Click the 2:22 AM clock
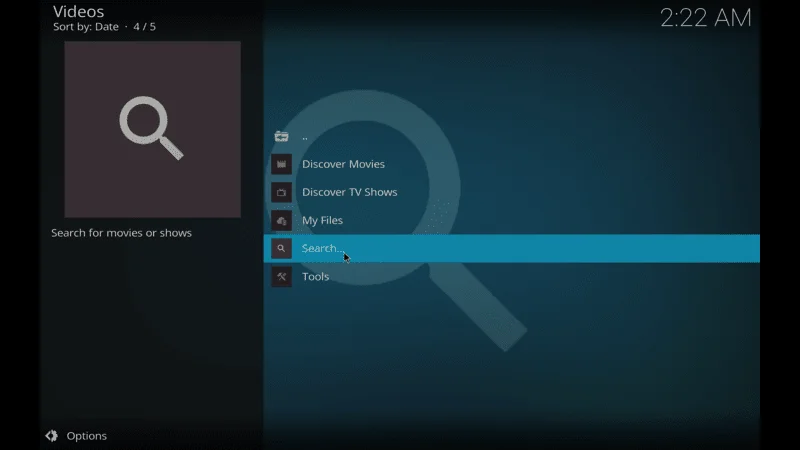 (706, 18)
